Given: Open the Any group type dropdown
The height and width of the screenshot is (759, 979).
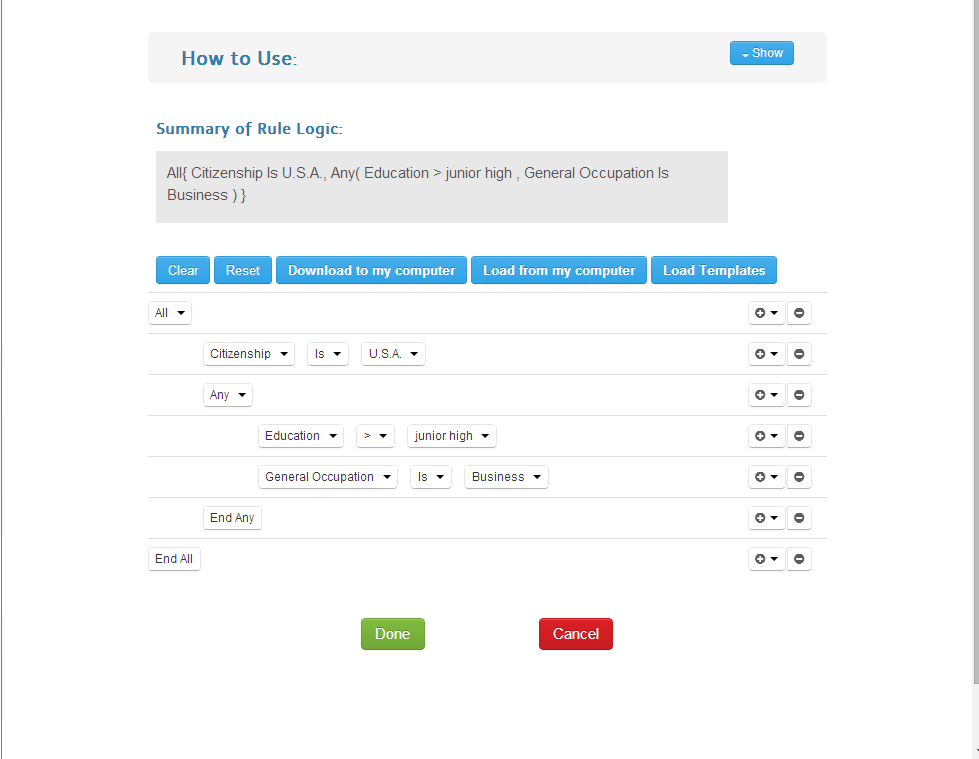Looking at the screenshot, I should (228, 394).
